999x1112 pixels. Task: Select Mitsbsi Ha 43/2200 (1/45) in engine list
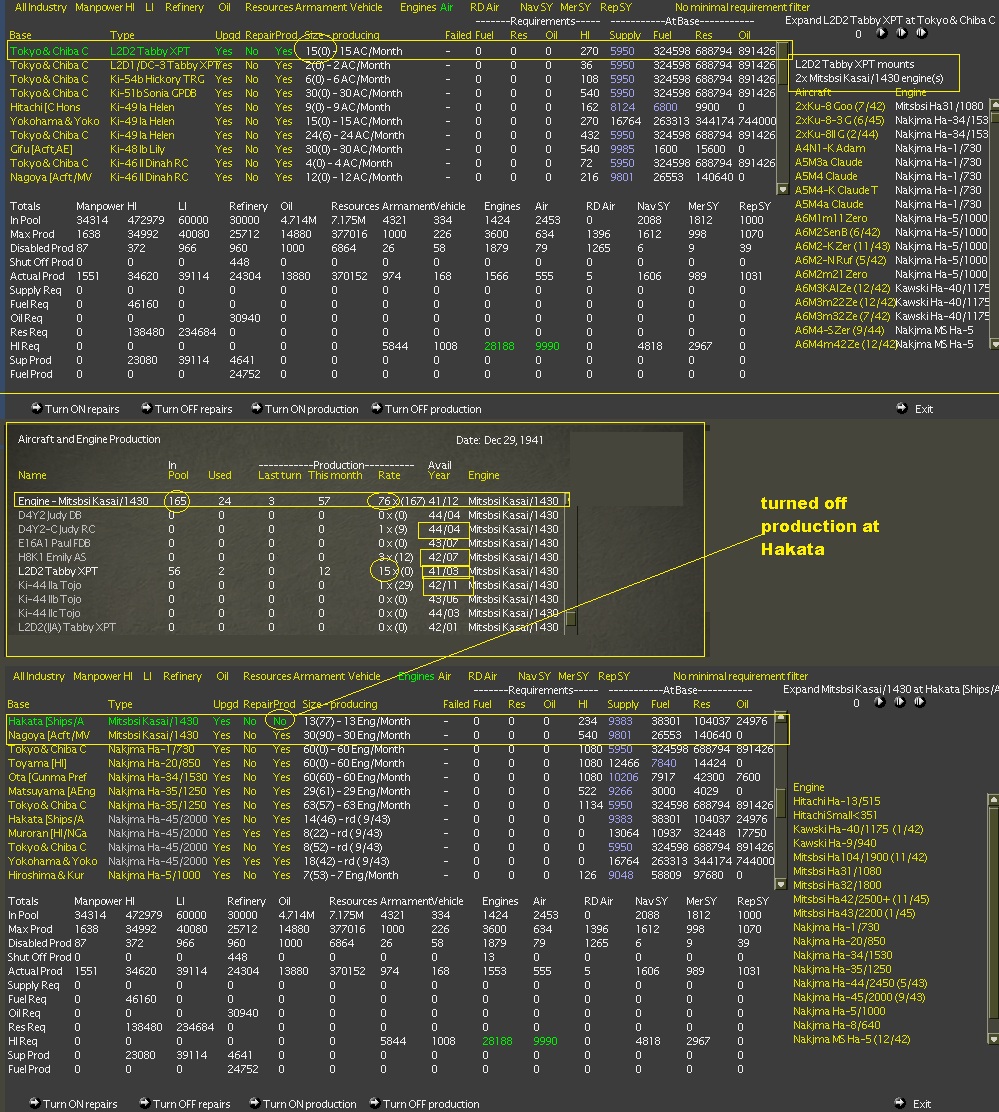(854, 913)
